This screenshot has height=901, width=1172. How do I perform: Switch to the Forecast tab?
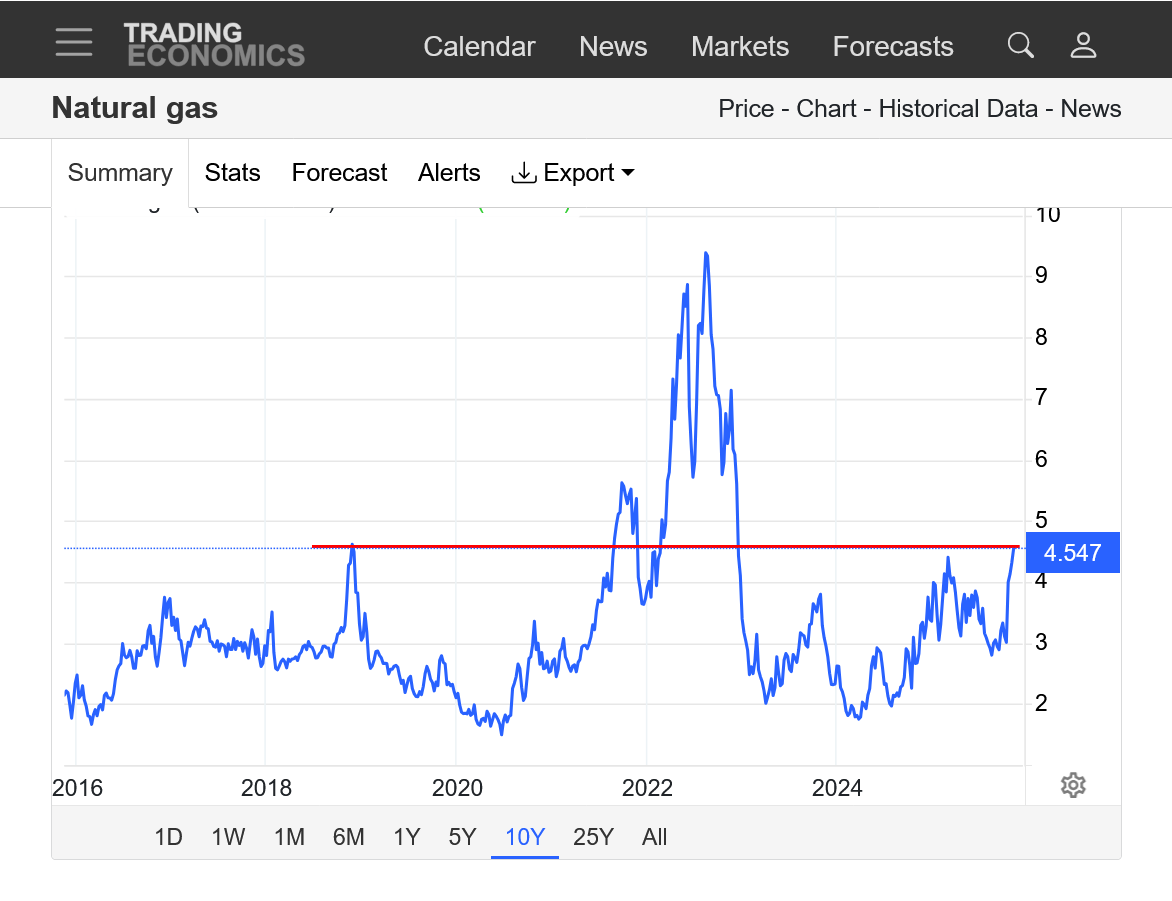point(339,173)
